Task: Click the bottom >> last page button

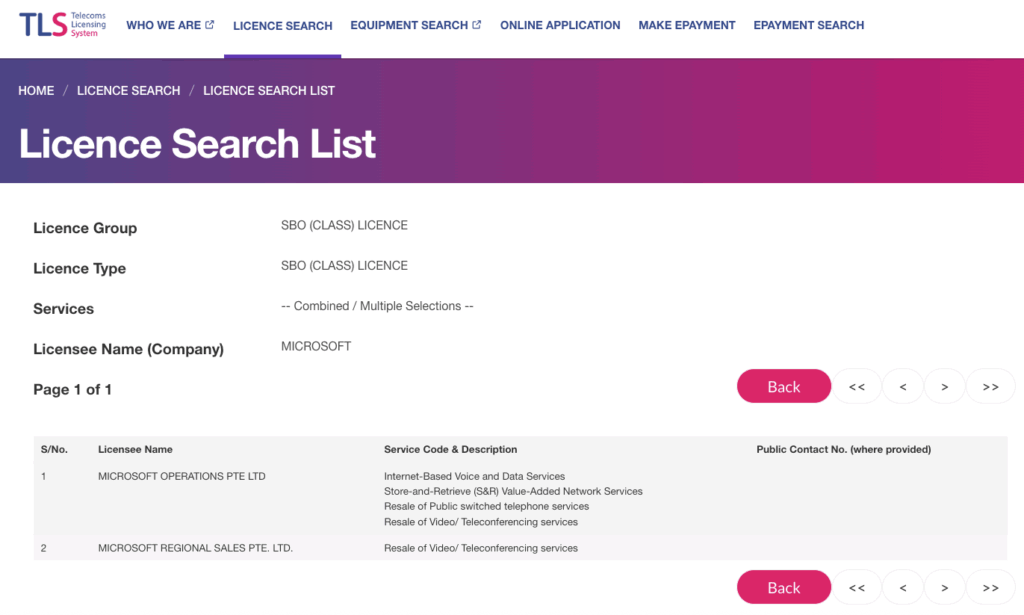Action: [990, 587]
